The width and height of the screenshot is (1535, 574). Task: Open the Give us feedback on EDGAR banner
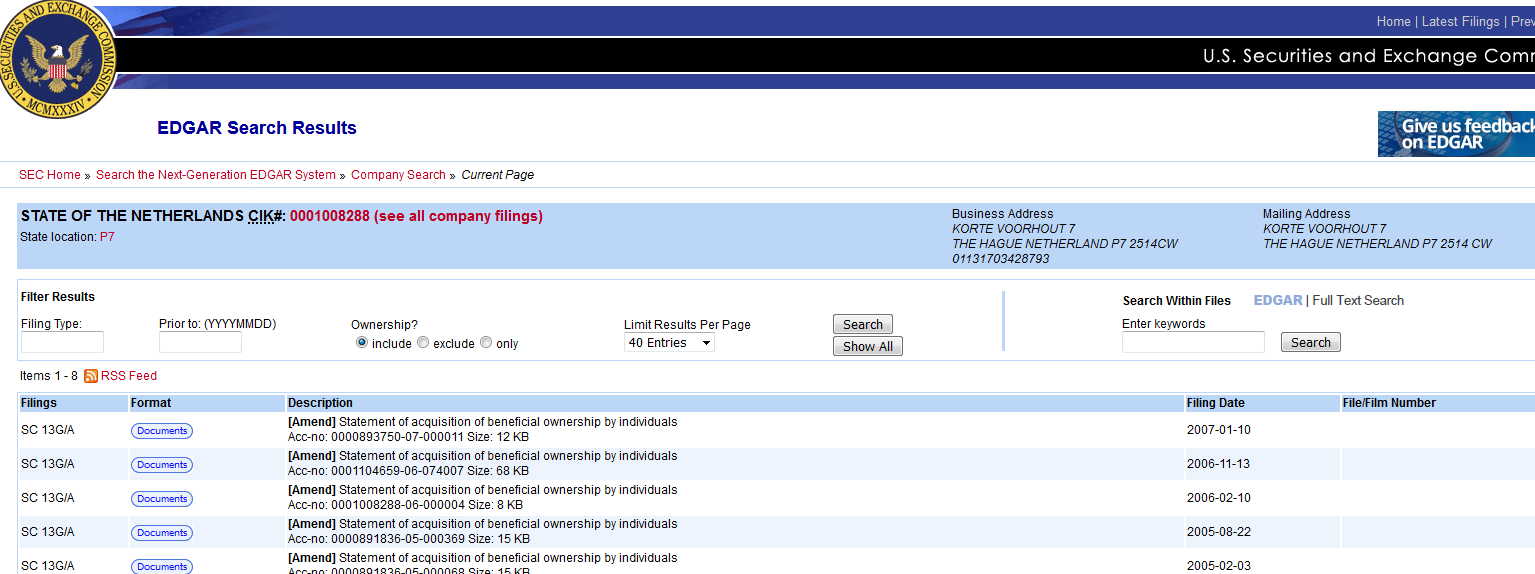coord(1456,134)
